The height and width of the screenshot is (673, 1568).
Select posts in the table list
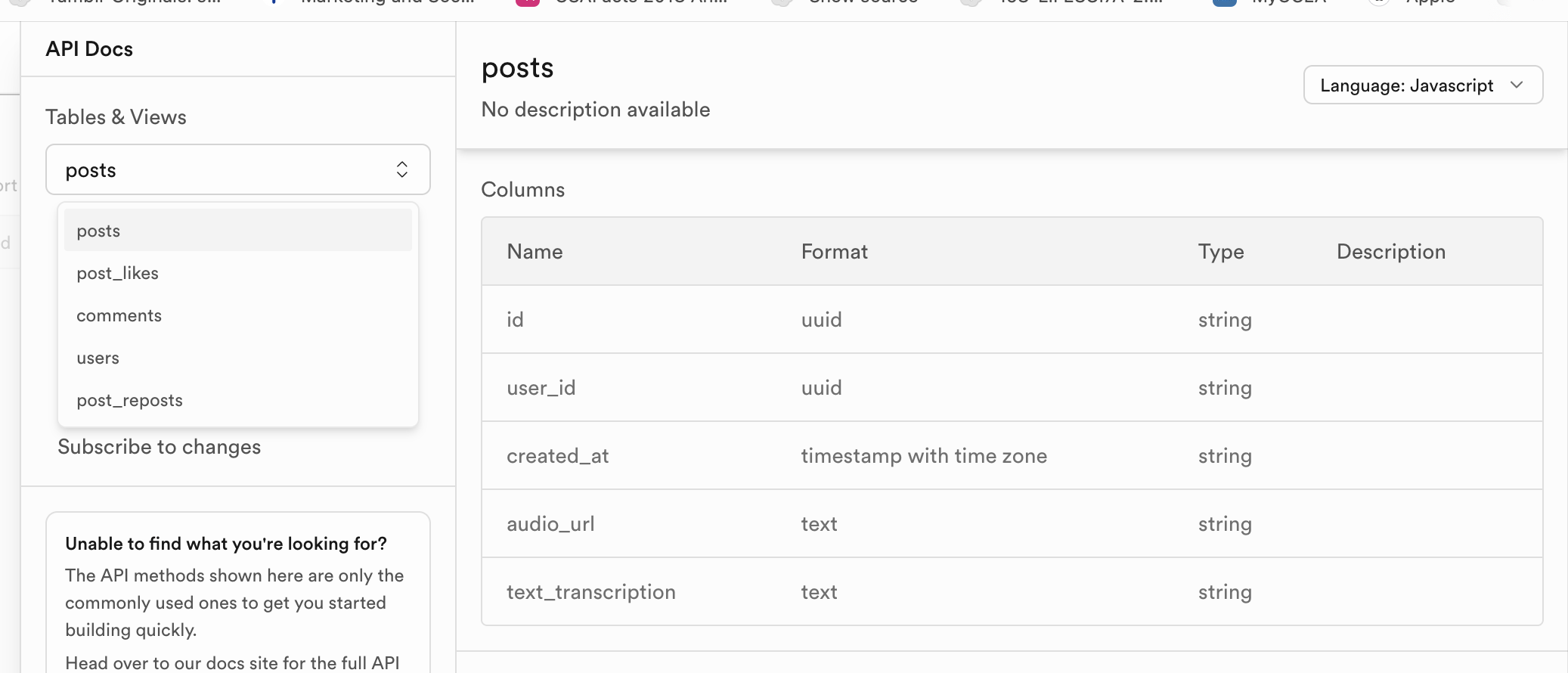pyautogui.click(x=98, y=231)
